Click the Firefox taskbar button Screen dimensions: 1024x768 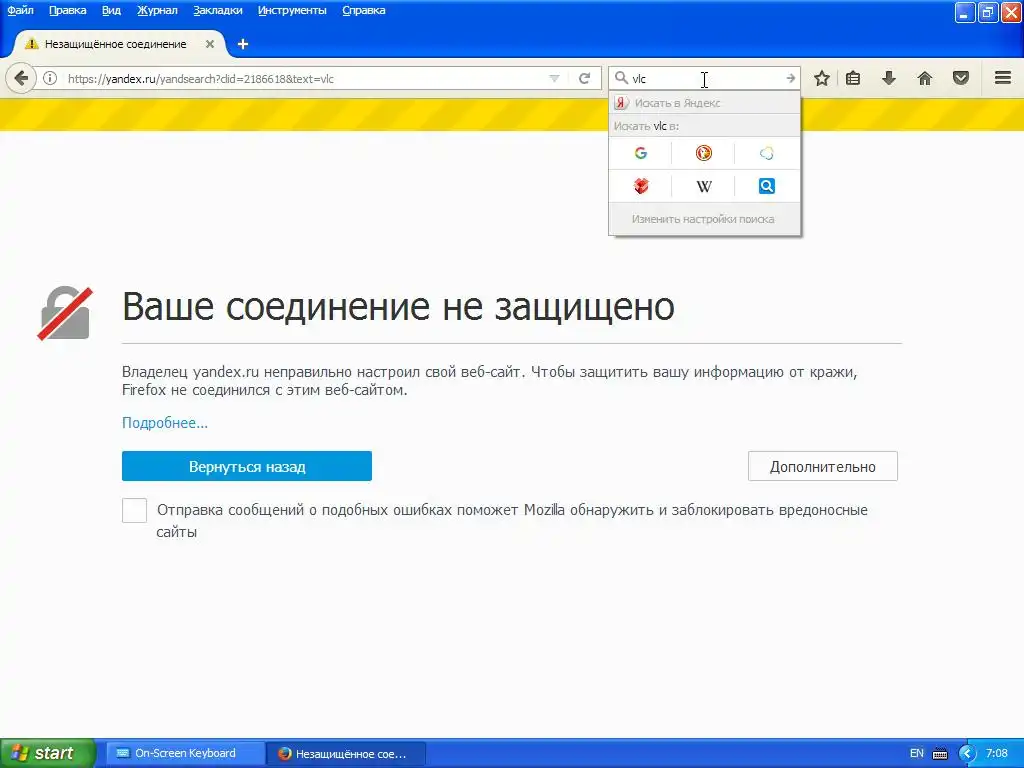tap(346, 754)
